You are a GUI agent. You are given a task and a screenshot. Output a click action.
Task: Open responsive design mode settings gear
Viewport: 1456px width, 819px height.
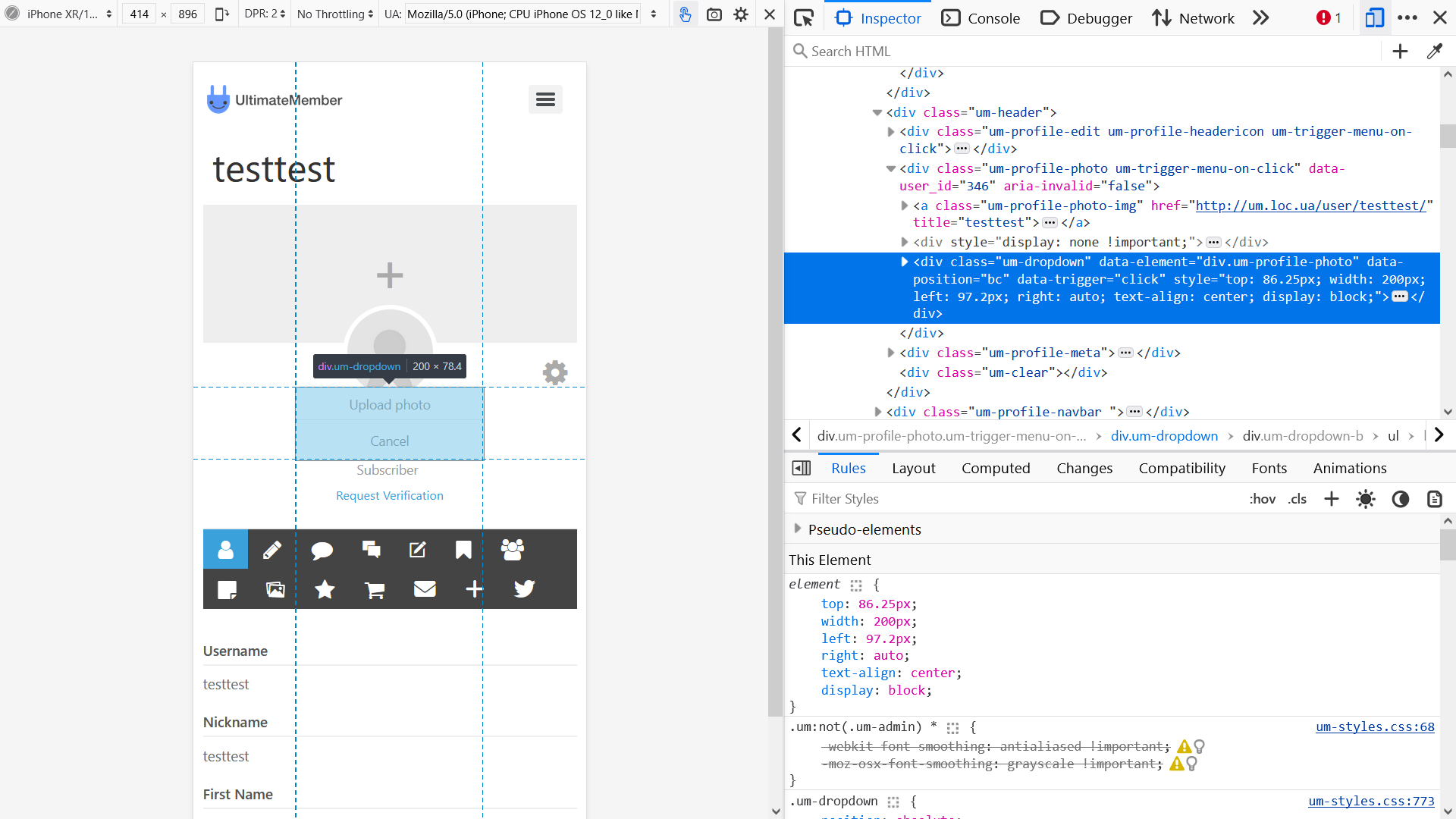(741, 14)
